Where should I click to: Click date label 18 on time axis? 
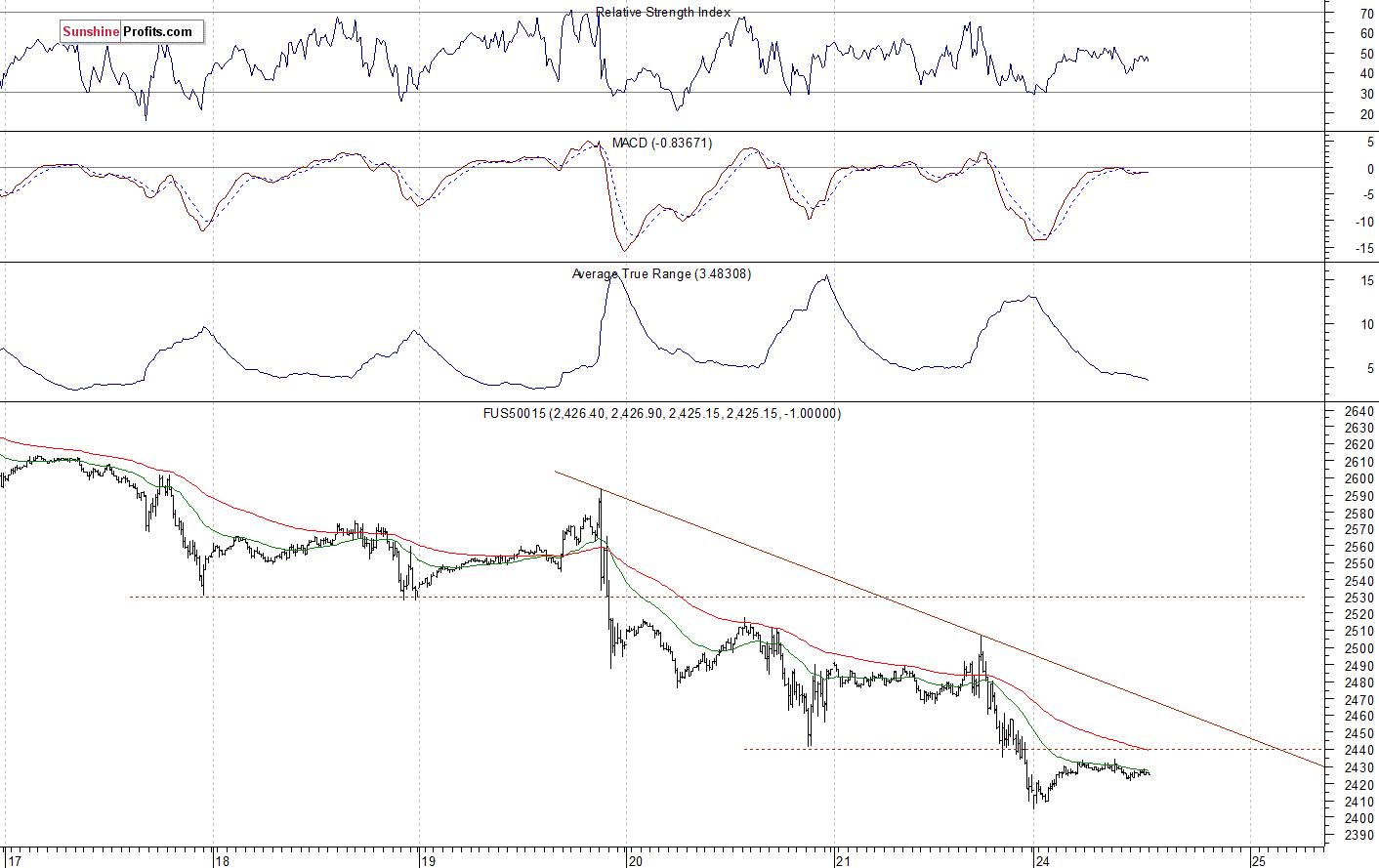tap(222, 860)
